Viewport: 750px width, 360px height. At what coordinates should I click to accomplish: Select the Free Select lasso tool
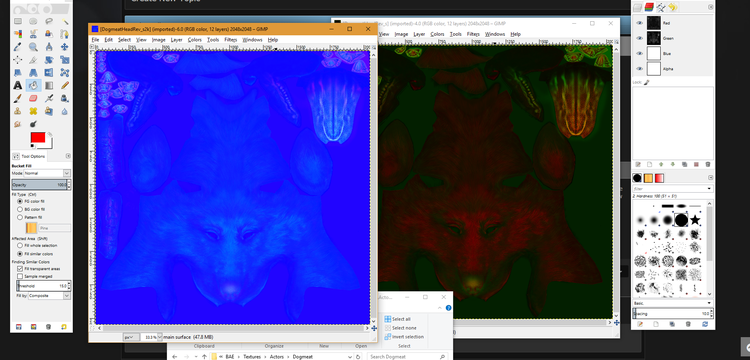(49, 21)
